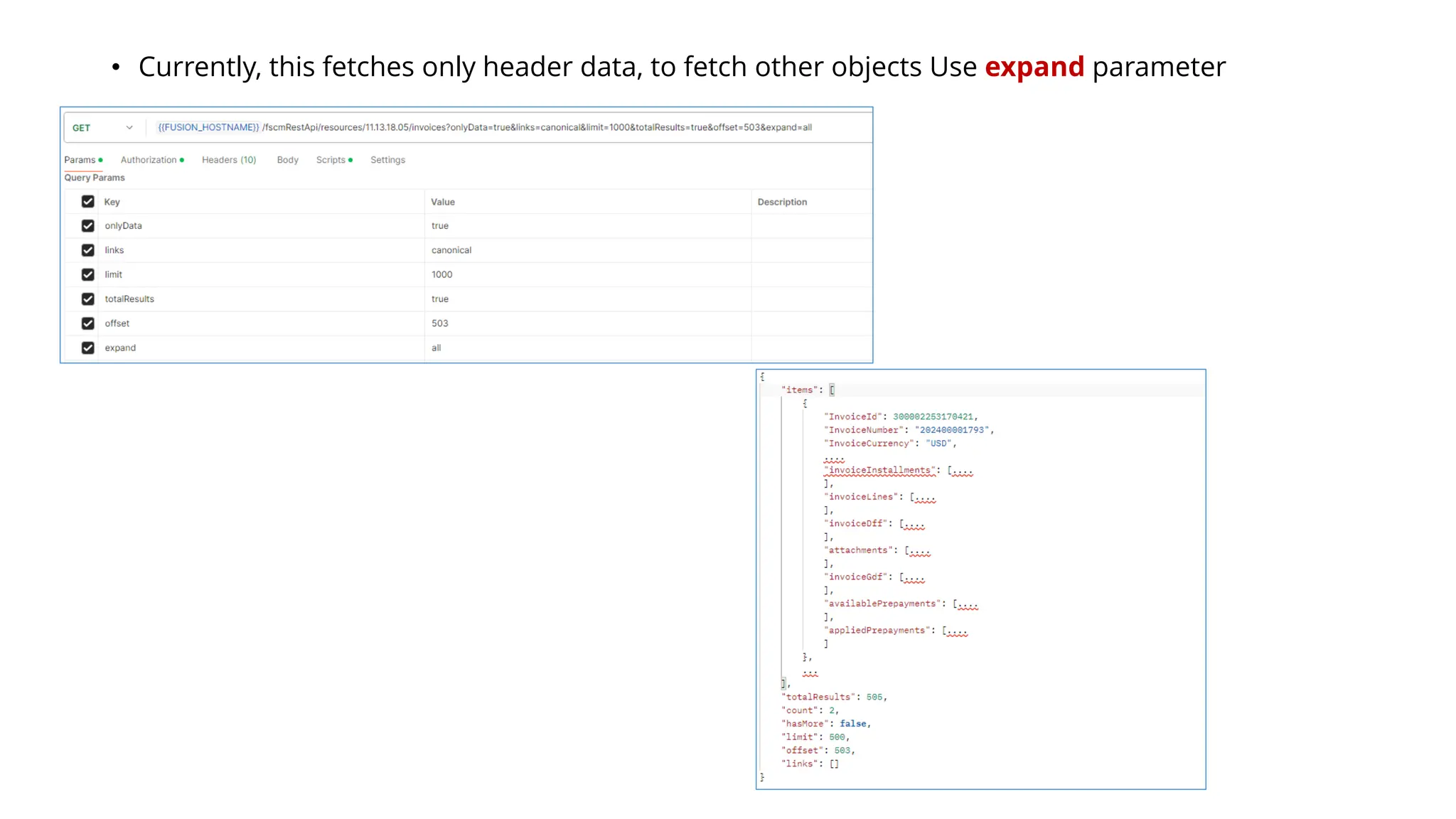This screenshot has height=819, width=1456.
Task: Click the value 'all' for expand
Action: (x=437, y=348)
